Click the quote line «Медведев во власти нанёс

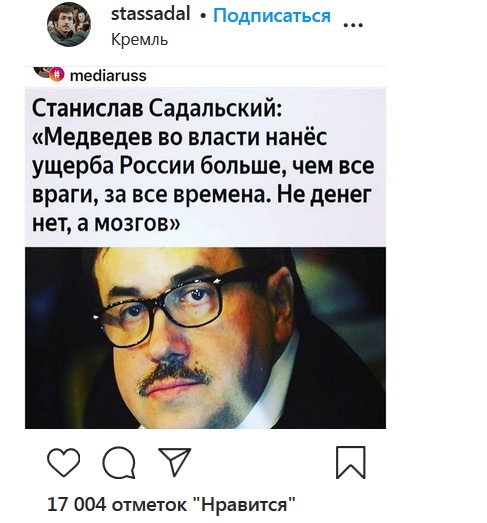[x=179, y=137]
